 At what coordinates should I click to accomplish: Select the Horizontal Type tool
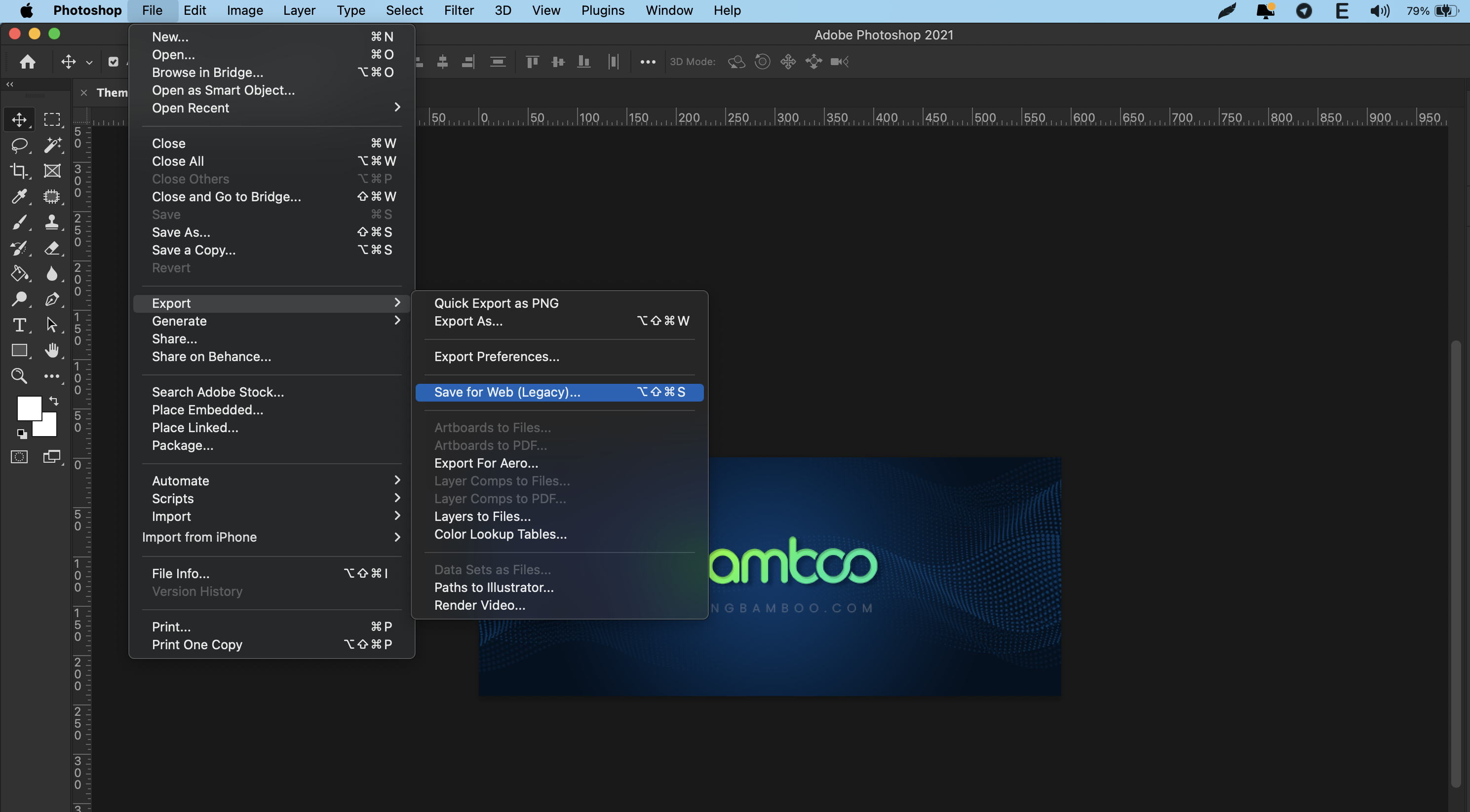(x=19, y=325)
